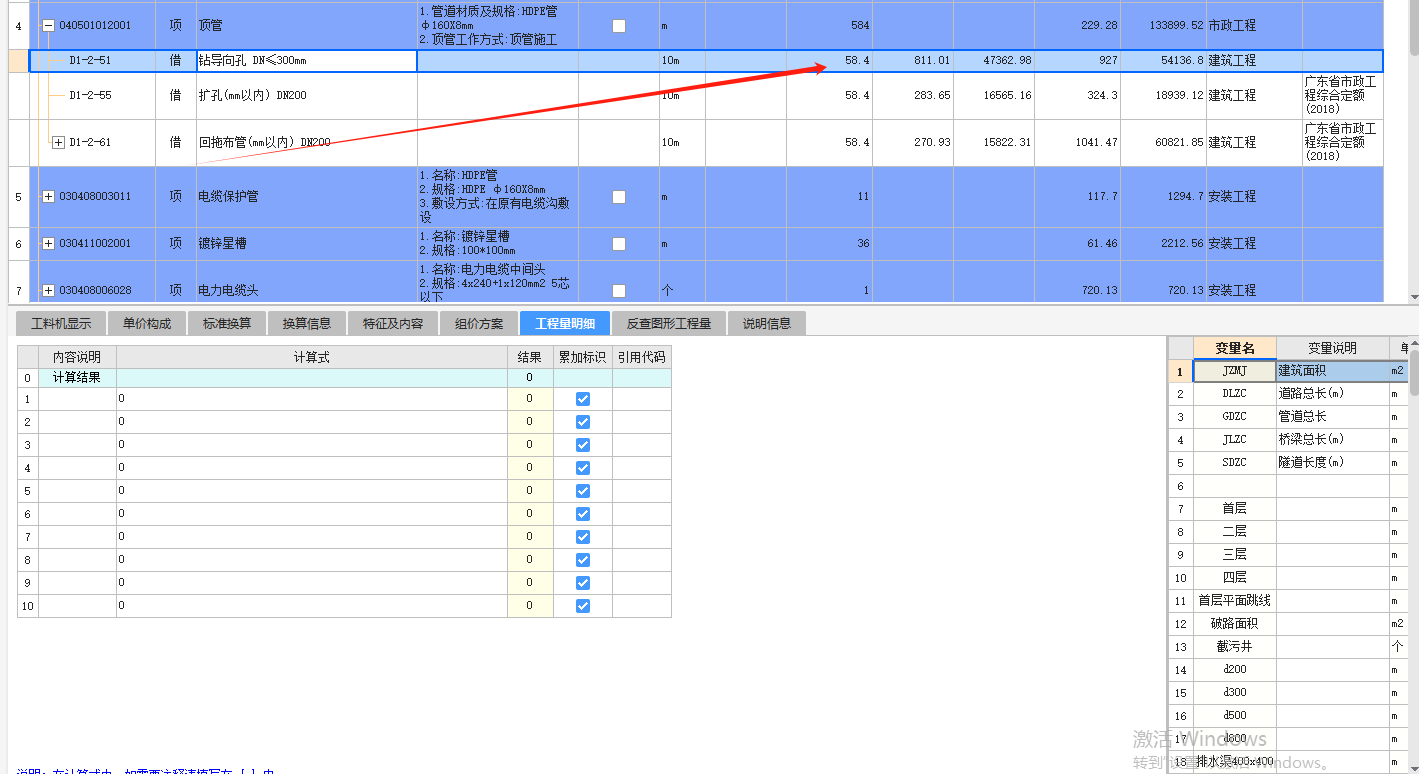Open the 标准换算 tab
The image size is (1419, 774).
tap(227, 323)
